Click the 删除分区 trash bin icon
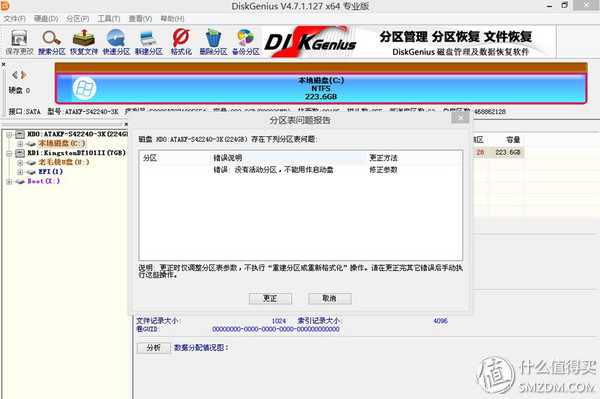This screenshot has height=399, width=600. (213, 42)
